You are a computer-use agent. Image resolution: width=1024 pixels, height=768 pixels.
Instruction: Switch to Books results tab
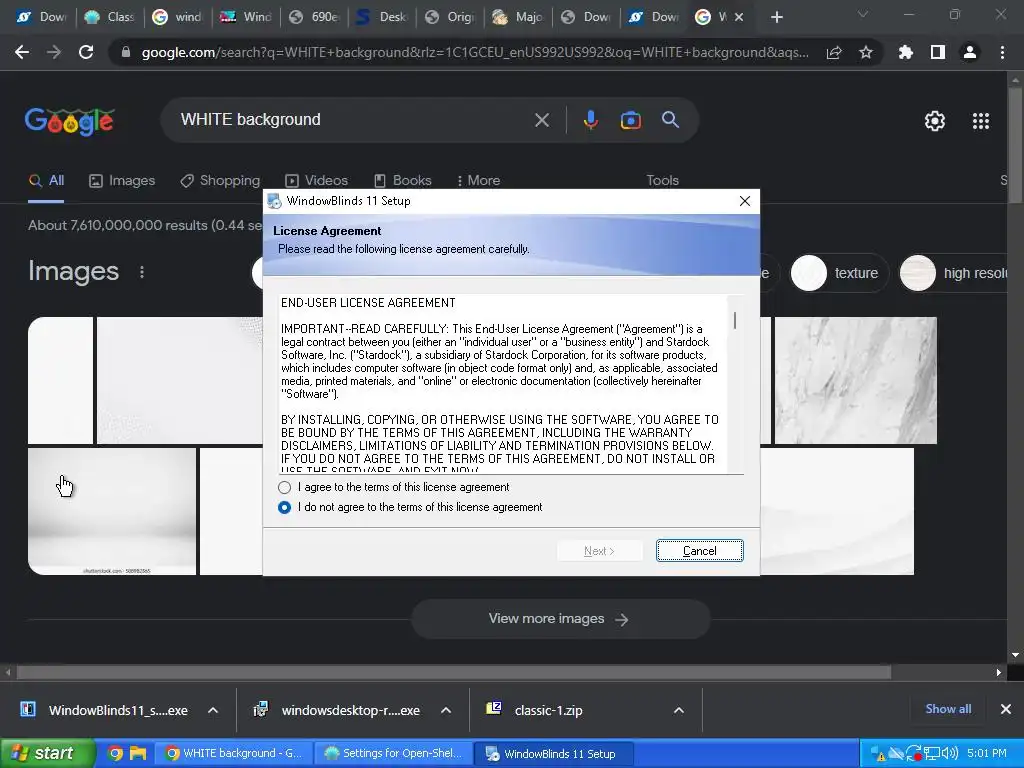tap(402, 180)
